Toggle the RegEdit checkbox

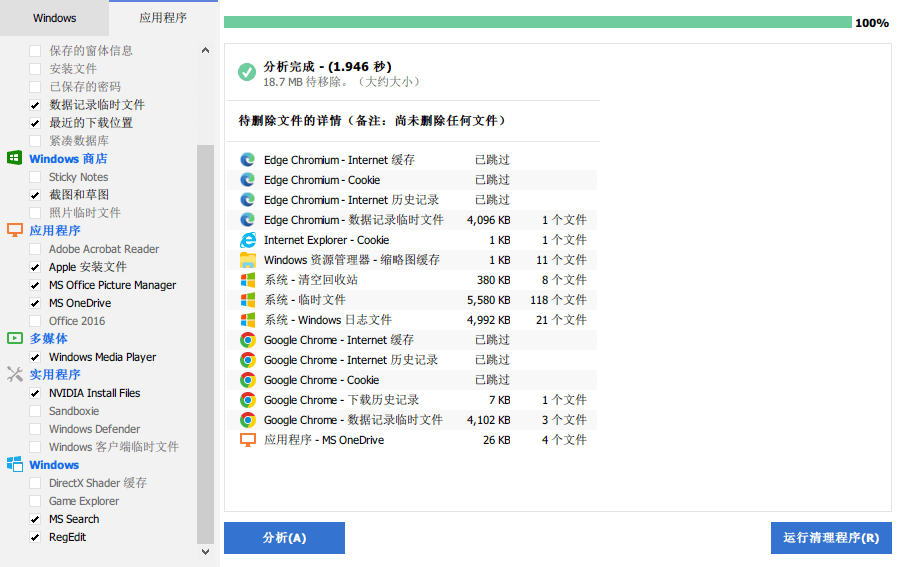[35, 537]
